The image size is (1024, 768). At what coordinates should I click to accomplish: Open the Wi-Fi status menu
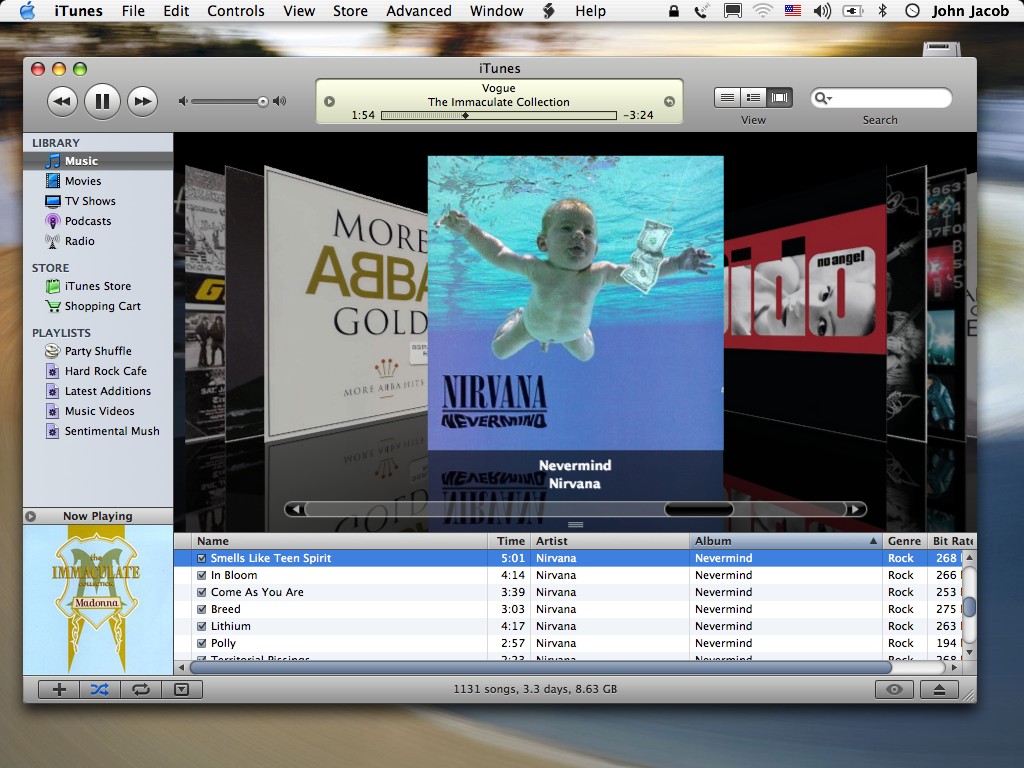[x=762, y=11]
